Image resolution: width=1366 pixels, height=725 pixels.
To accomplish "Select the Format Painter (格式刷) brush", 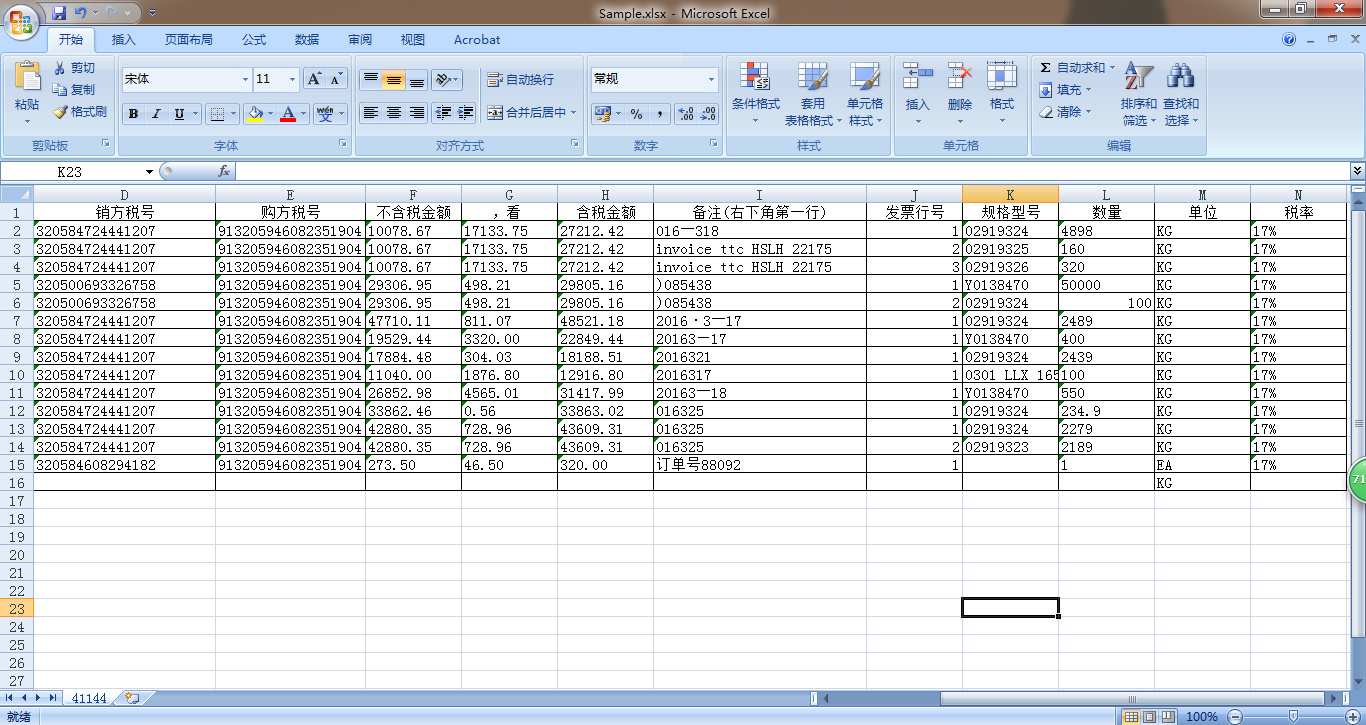I will 60,112.
